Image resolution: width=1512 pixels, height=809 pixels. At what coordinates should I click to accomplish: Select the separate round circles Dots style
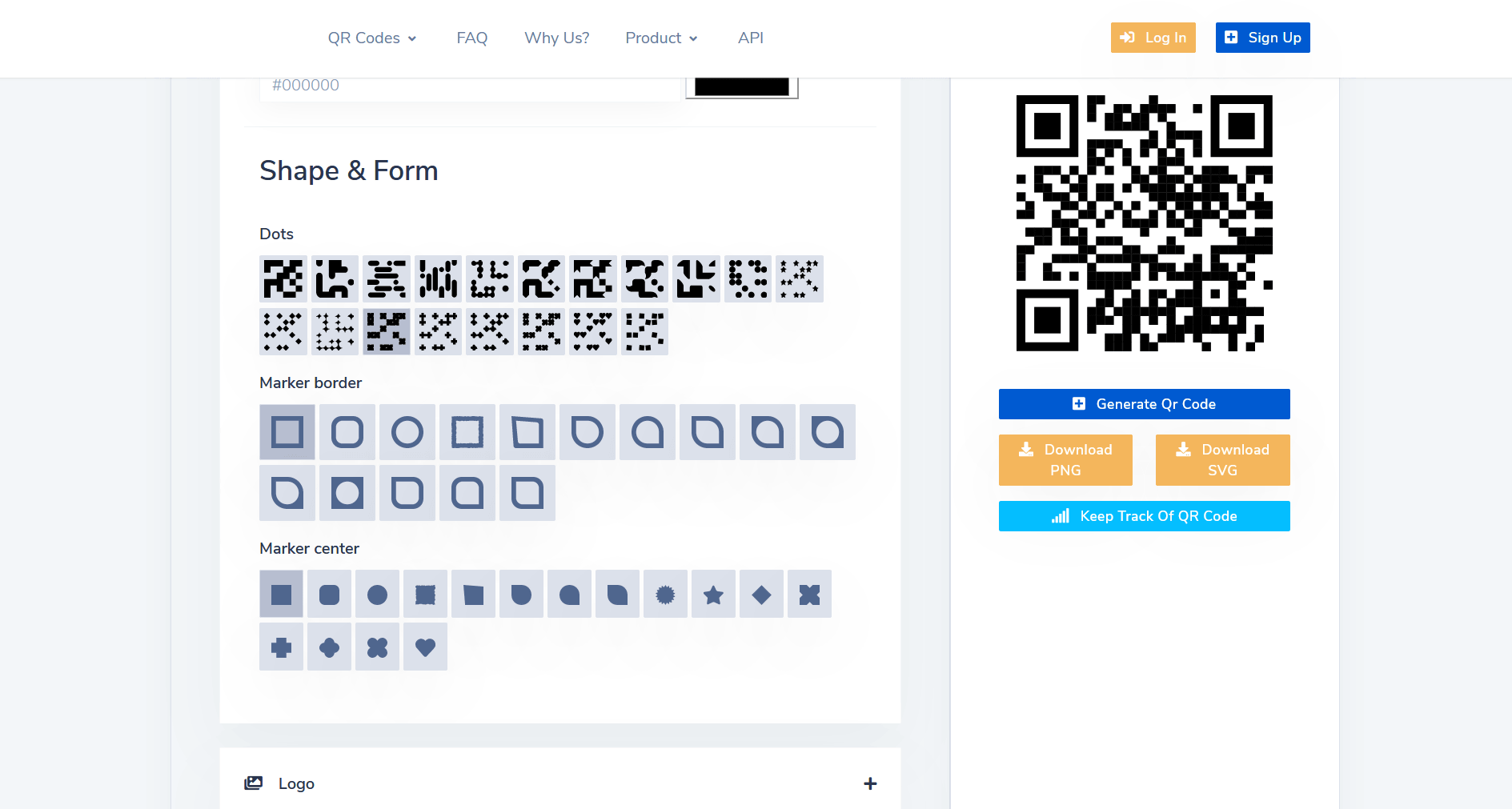[x=748, y=278]
